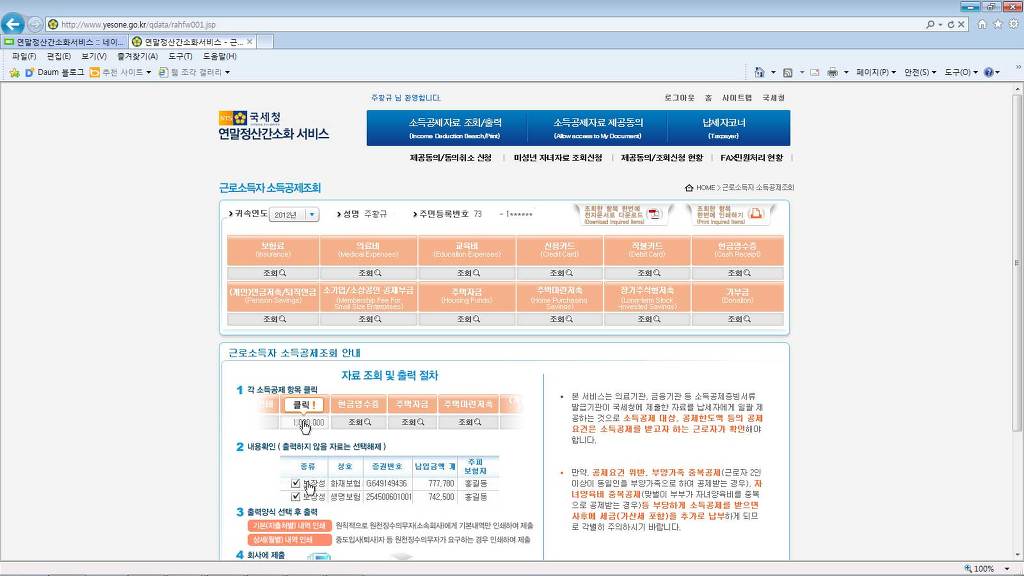Click the 사이트맵 link
Screen dimensions: 1024x576
(737, 98)
